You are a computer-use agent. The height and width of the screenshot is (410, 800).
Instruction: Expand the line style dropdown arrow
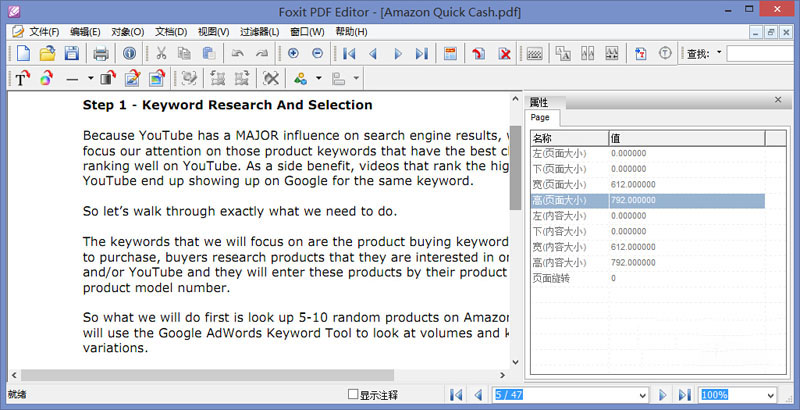pyautogui.click(x=90, y=78)
